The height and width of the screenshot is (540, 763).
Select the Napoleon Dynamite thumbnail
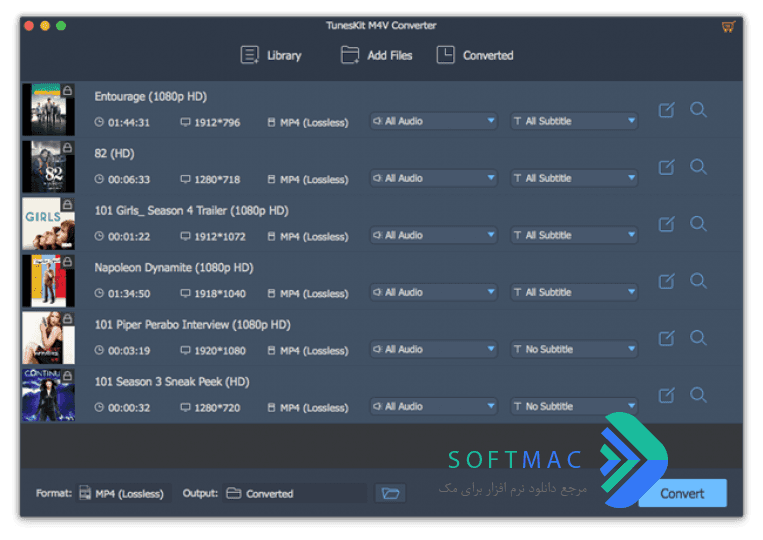pyautogui.click(x=48, y=280)
